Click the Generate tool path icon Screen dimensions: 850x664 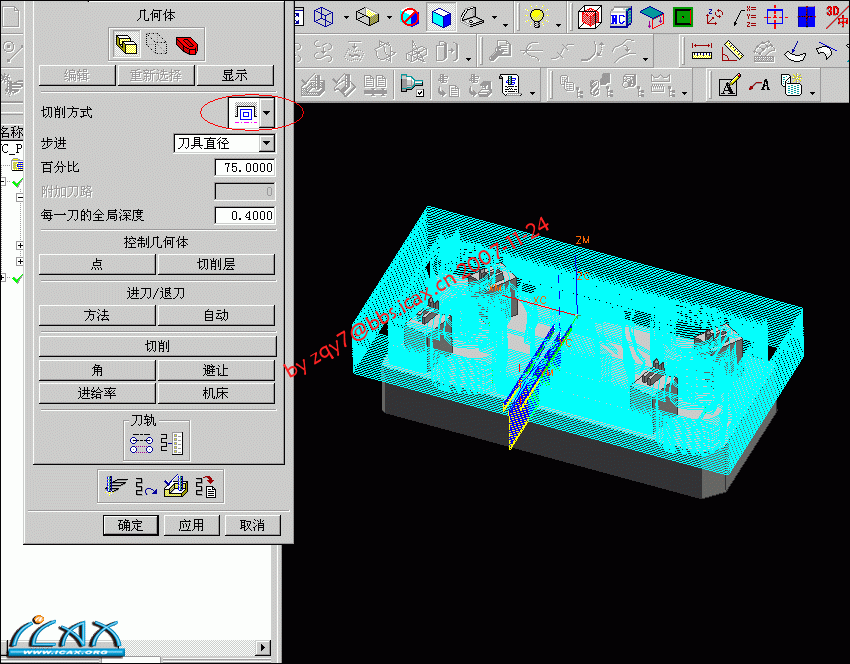pos(115,486)
